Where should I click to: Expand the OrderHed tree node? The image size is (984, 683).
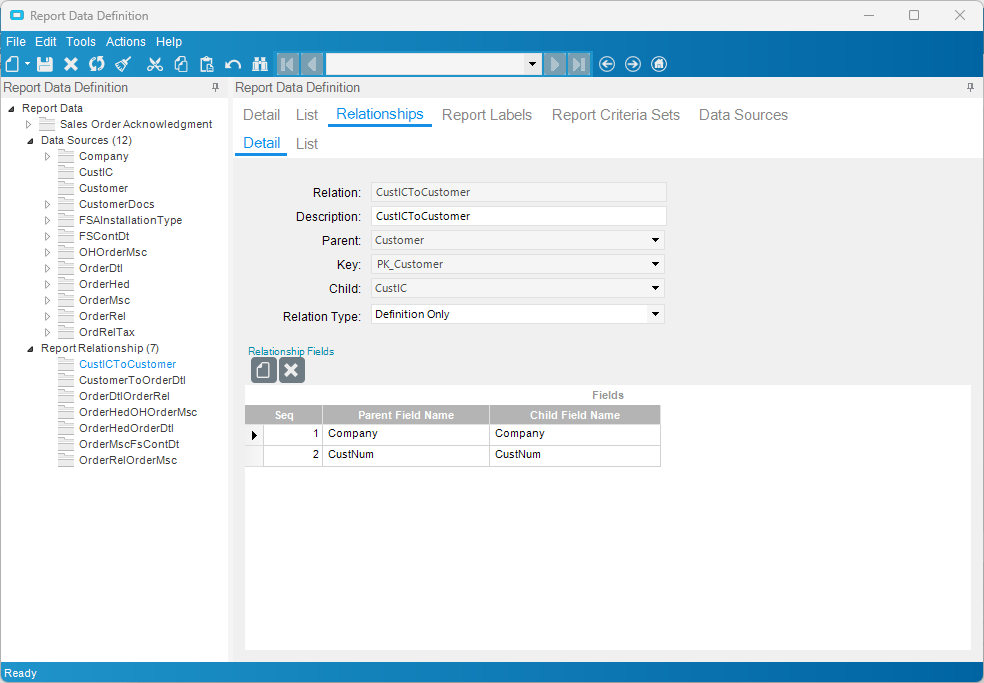[47, 284]
